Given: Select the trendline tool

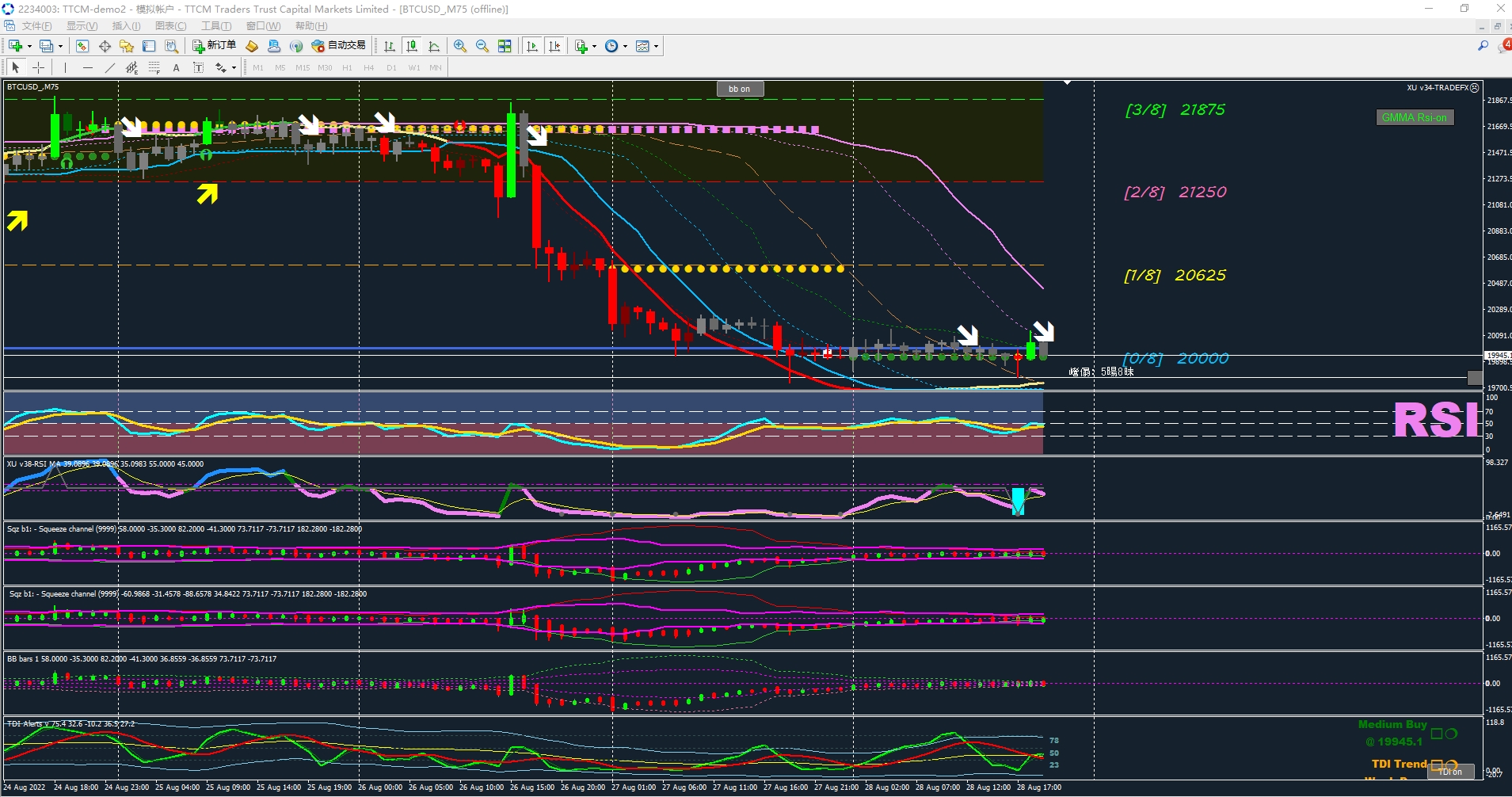Looking at the screenshot, I should (109, 67).
